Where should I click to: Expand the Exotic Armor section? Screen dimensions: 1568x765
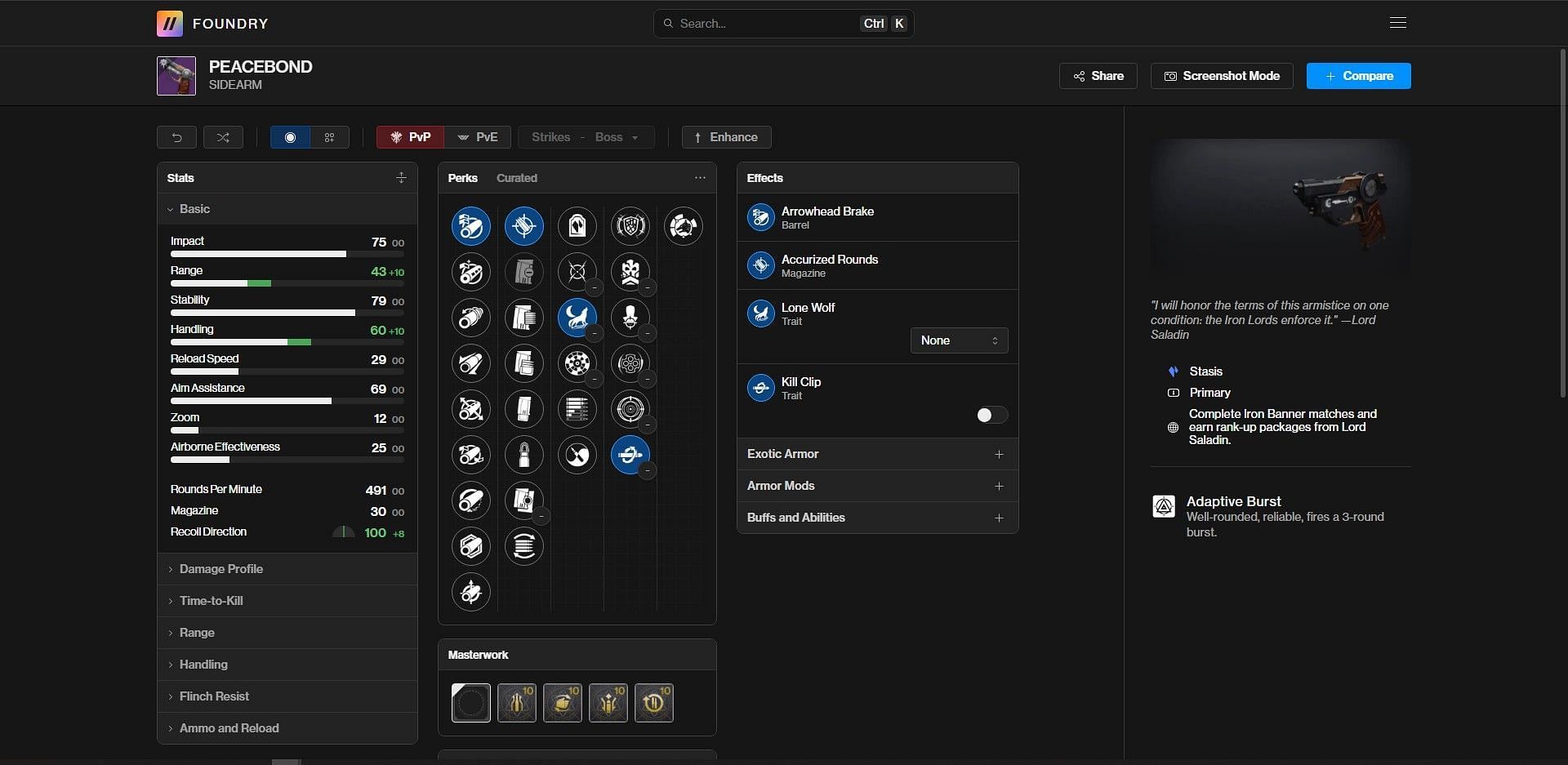pos(877,454)
